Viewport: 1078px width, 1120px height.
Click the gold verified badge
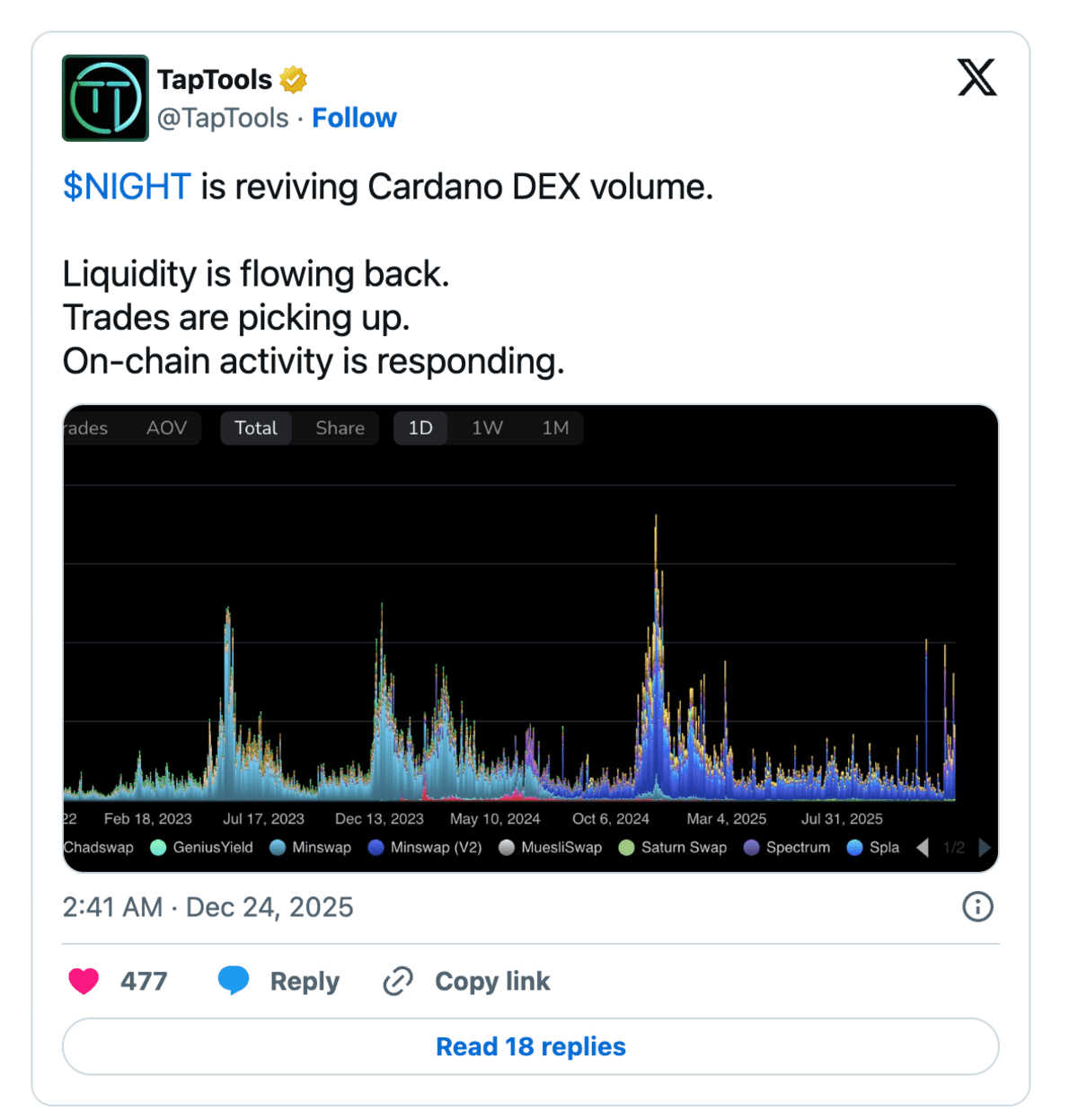(x=294, y=80)
